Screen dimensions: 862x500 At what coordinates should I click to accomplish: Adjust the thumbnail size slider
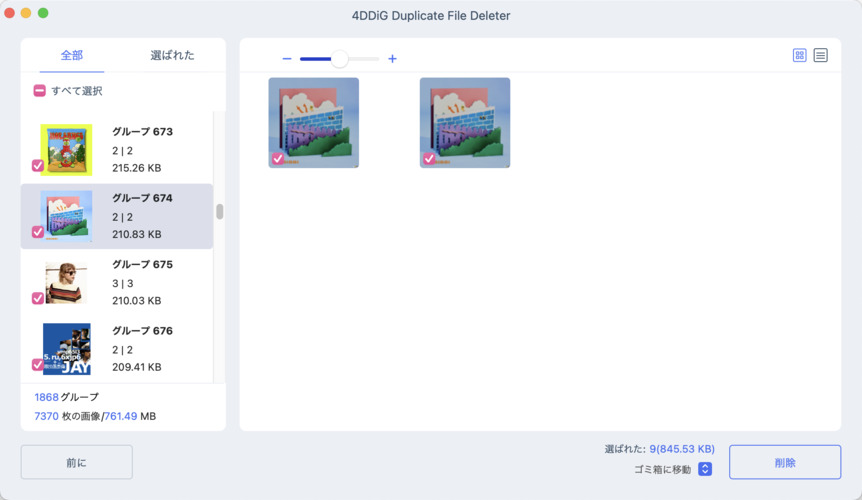point(339,59)
